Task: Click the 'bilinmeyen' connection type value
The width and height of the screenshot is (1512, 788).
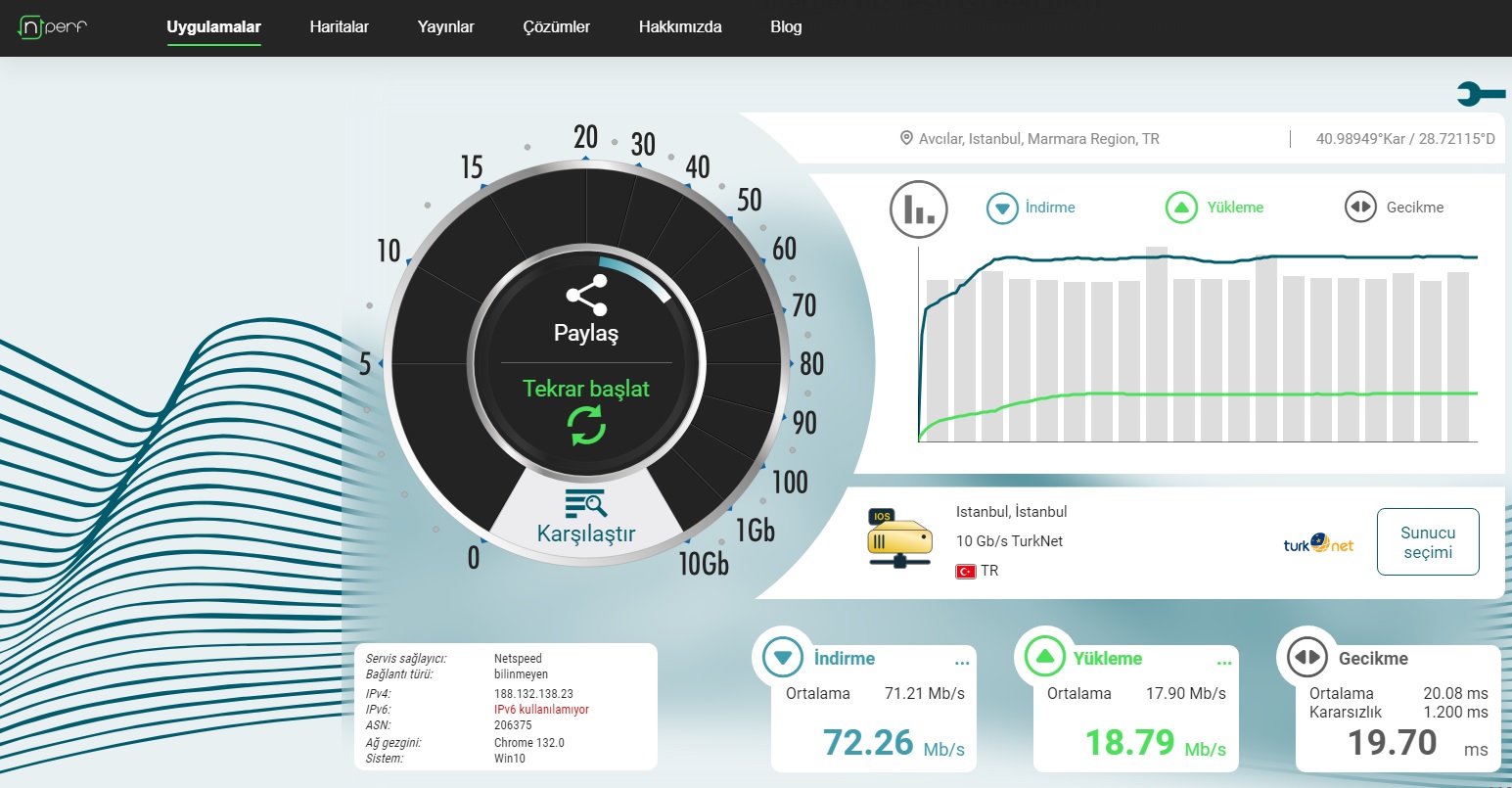Action: click(x=521, y=674)
